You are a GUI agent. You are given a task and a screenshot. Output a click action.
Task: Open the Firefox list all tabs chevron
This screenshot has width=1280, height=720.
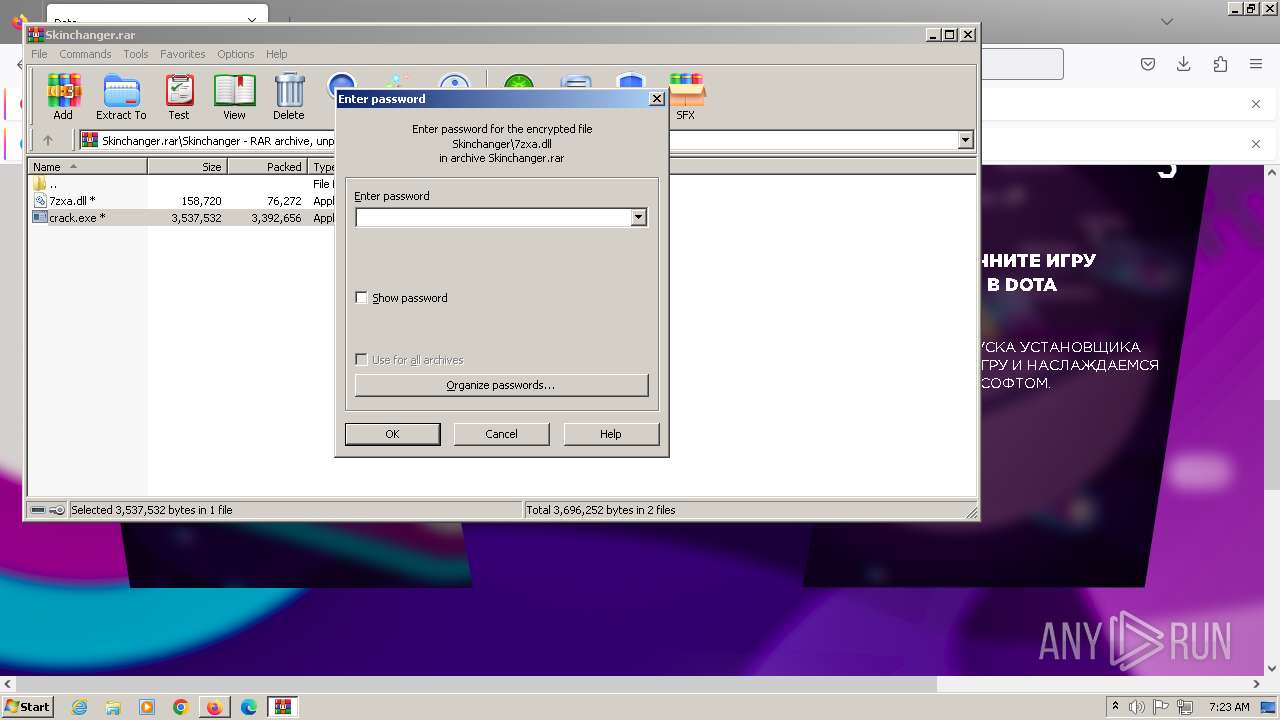1167,21
